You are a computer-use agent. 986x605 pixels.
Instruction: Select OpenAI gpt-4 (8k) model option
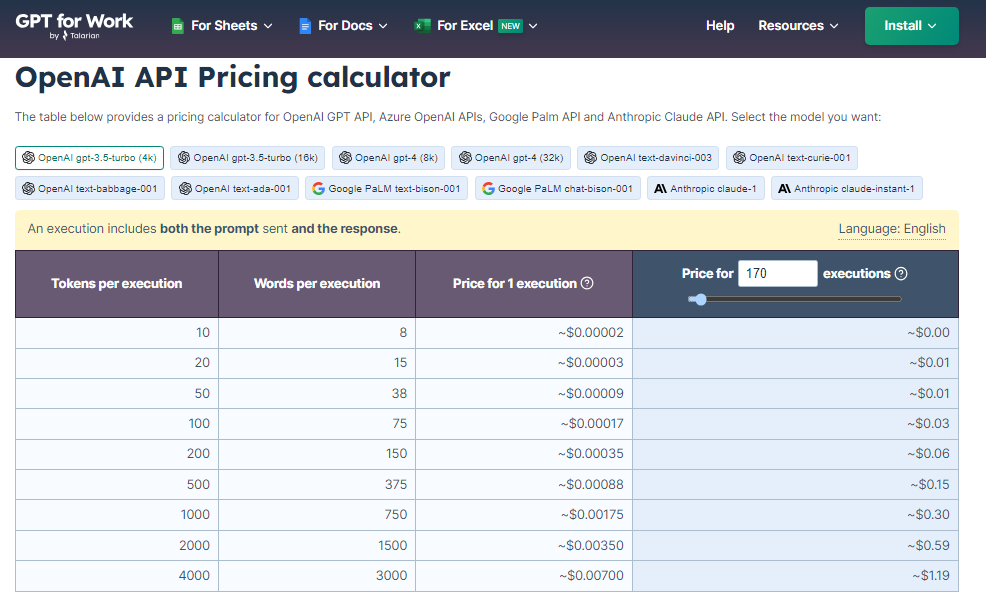pos(388,158)
